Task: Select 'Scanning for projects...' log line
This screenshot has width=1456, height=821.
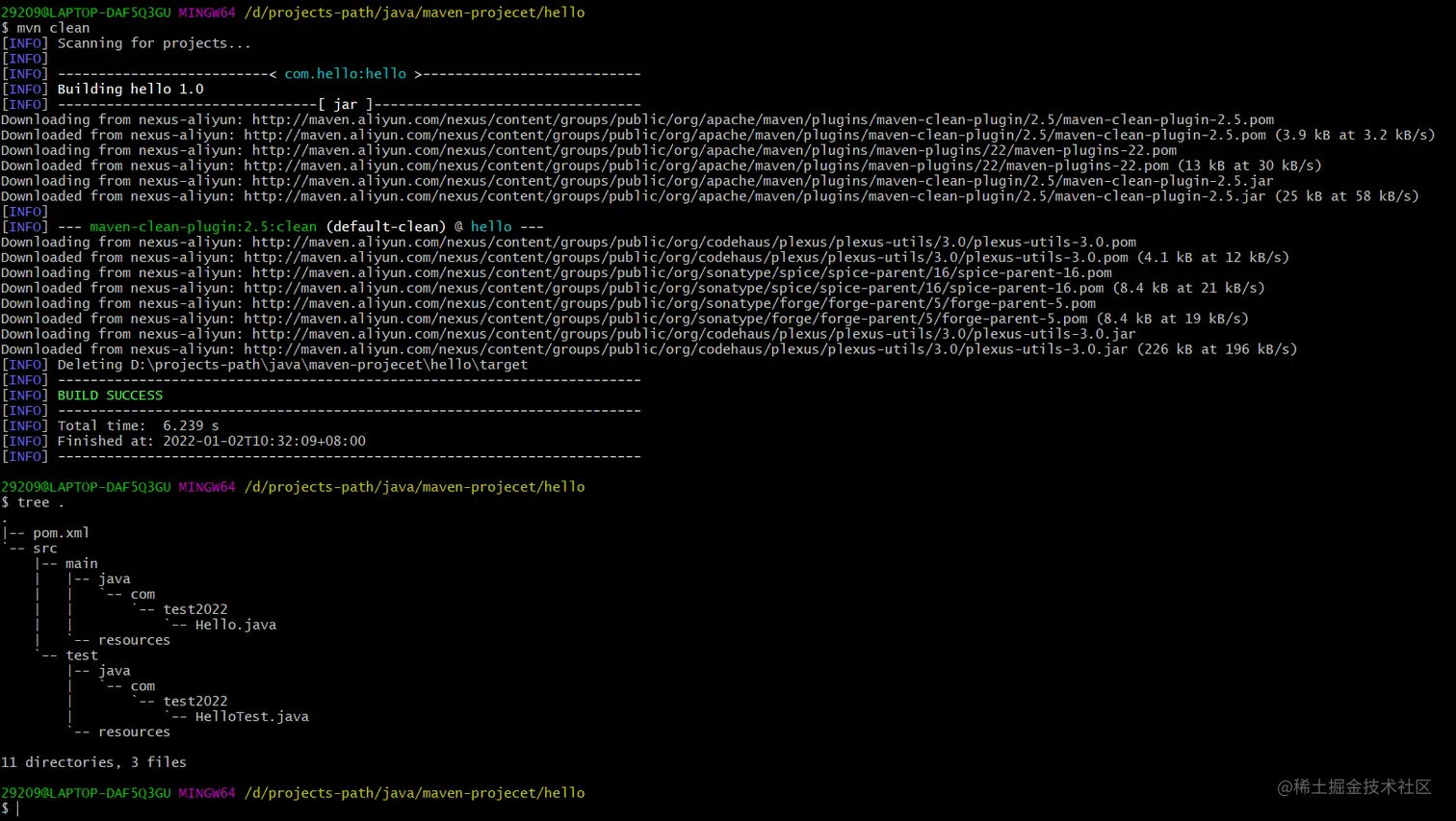Action: coord(154,43)
